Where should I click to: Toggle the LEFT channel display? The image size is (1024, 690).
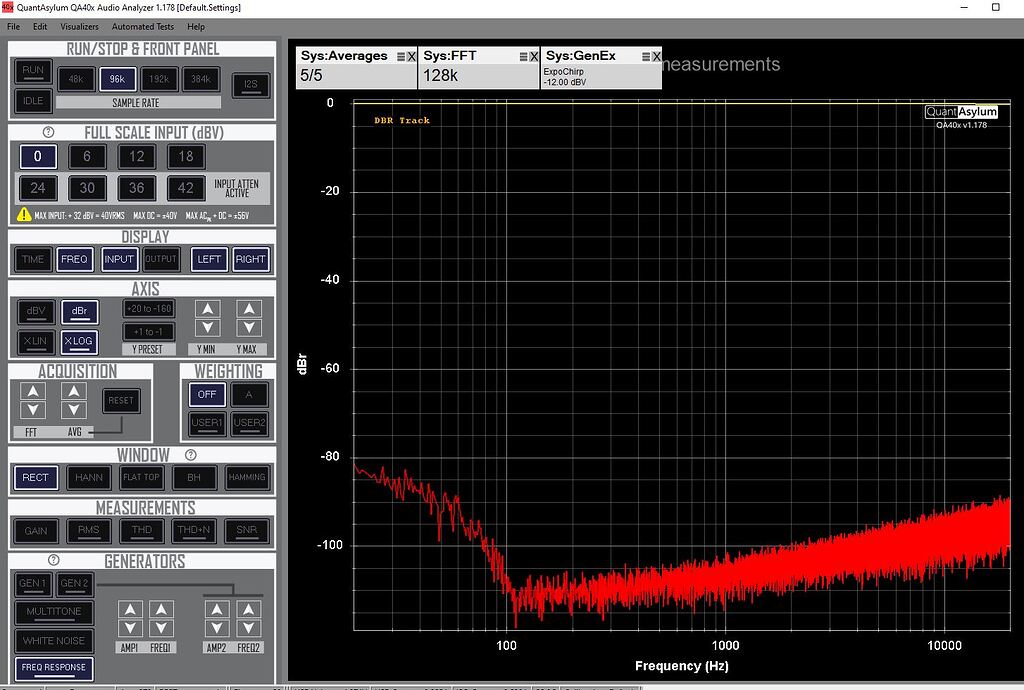click(x=209, y=259)
